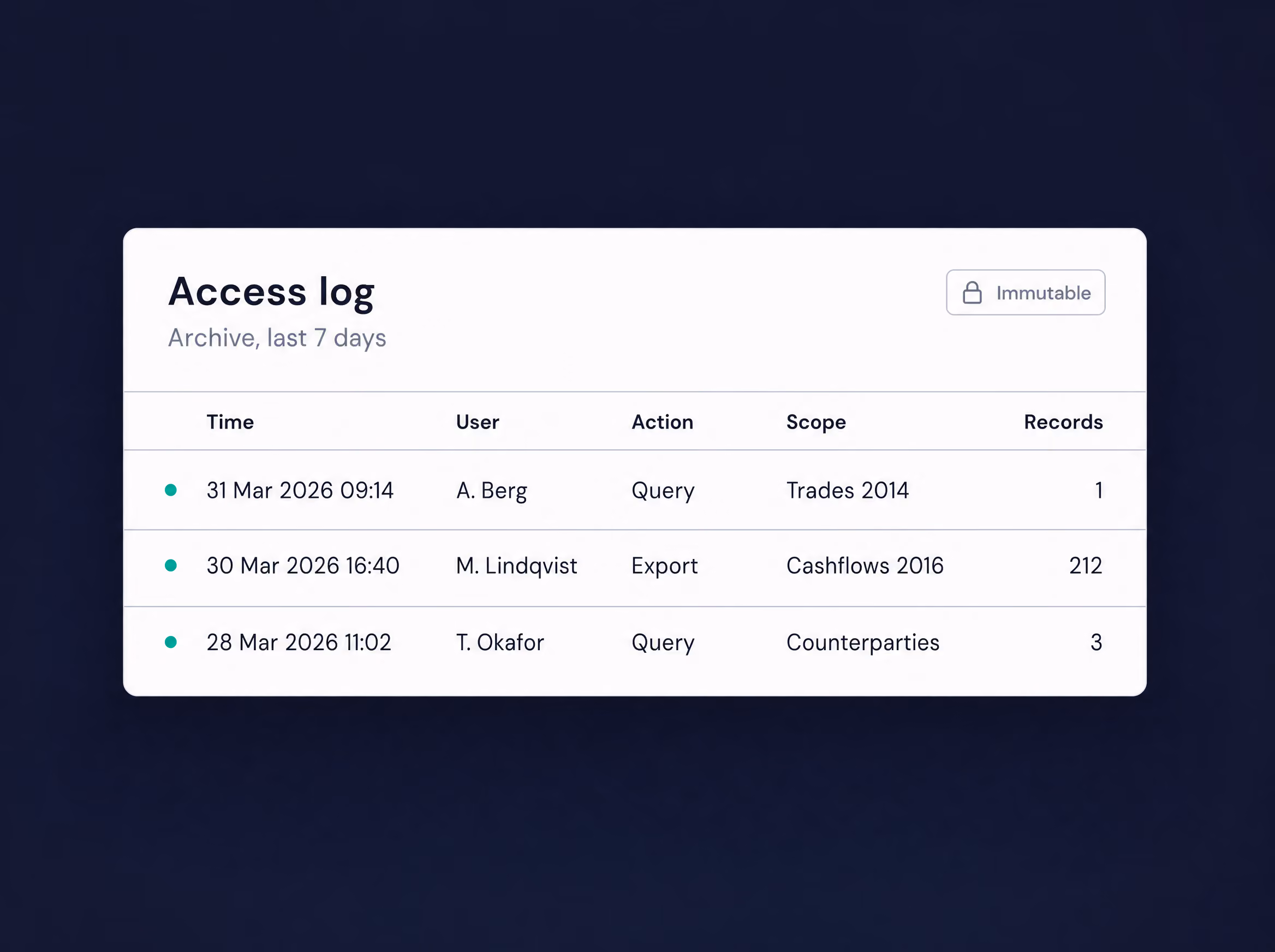1275x952 pixels.
Task: Select the Scope column header
Action: (816, 423)
